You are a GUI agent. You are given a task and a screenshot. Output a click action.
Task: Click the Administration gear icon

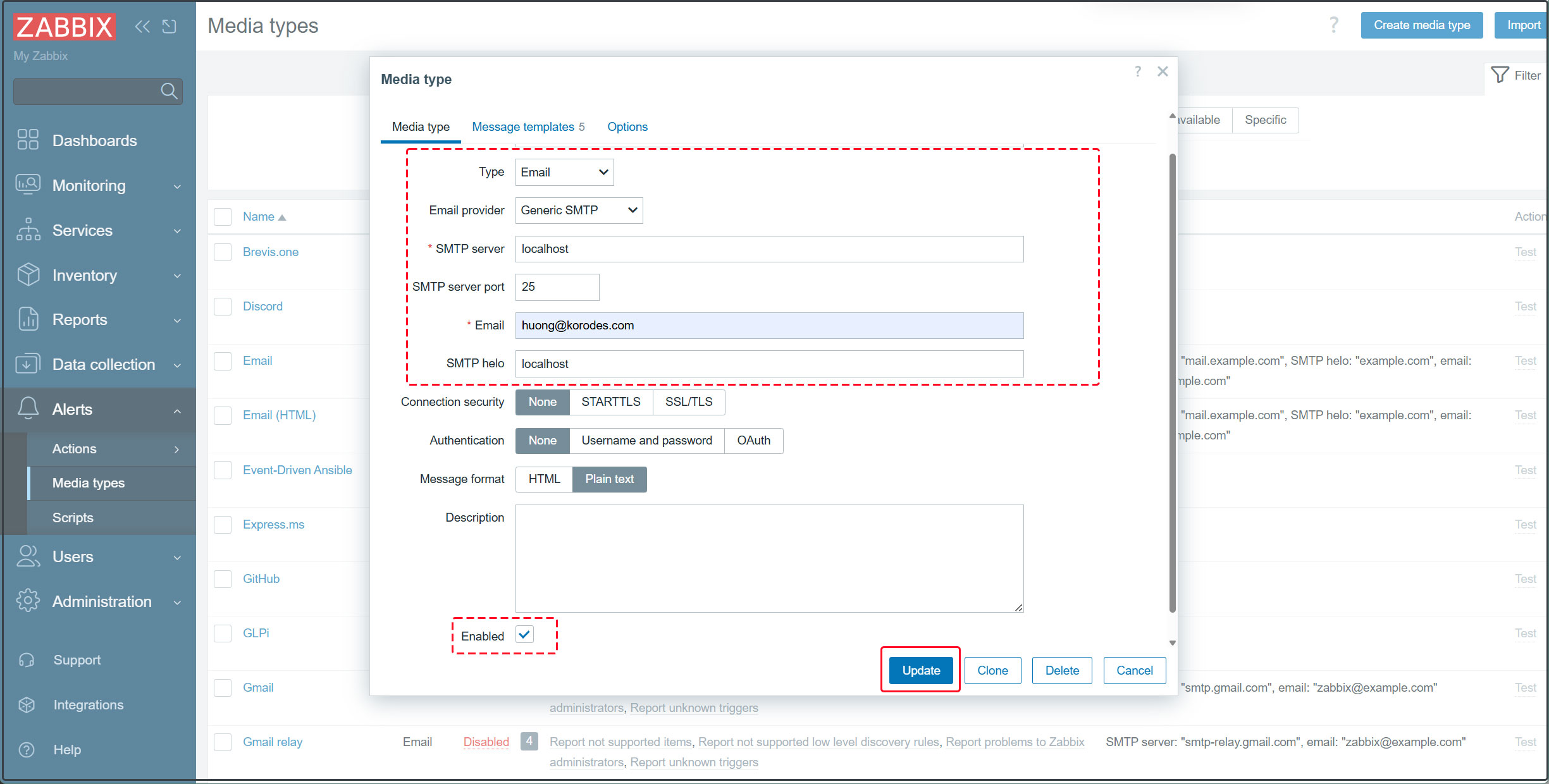tap(28, 601)
